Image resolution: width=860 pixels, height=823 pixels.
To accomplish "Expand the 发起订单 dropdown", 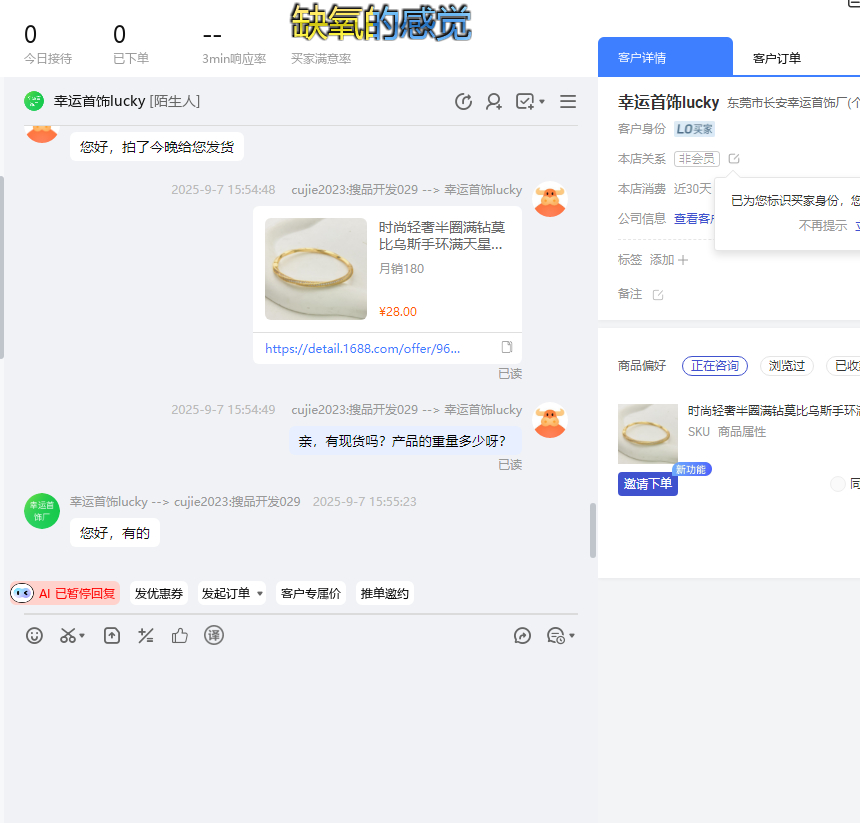I will [260, 594].
